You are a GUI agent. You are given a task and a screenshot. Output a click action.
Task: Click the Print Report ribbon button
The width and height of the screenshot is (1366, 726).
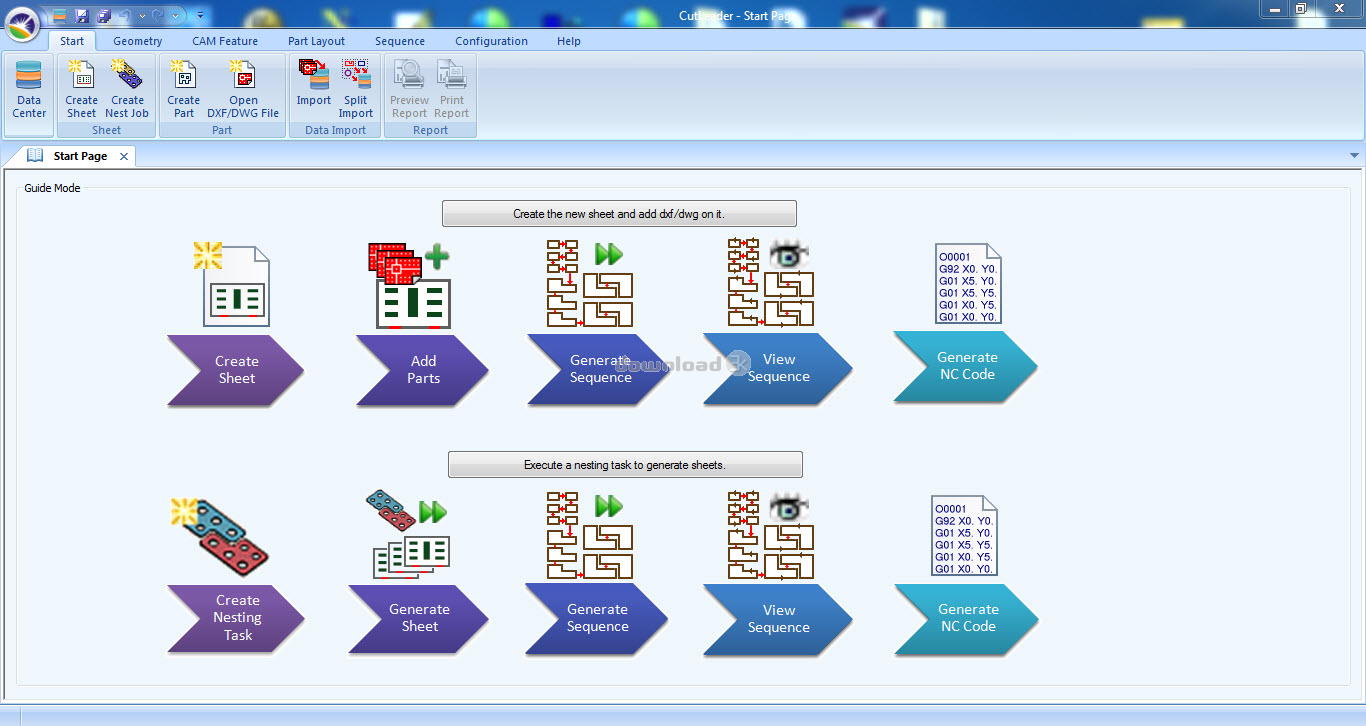tap(452, 90)
